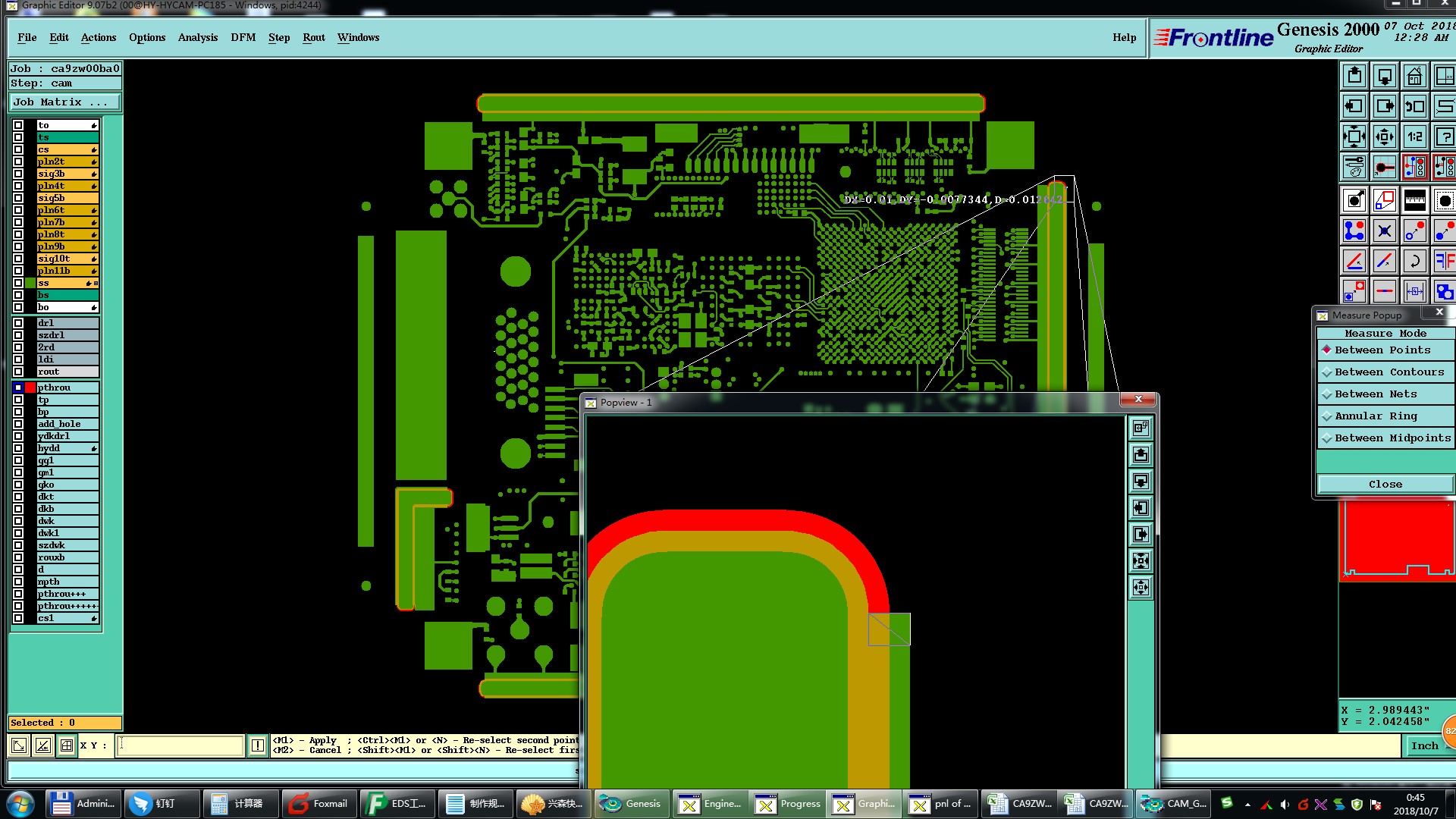Select Annular Ring measure mode
The image size is (1456, 819).
(x=1375, y=416)
